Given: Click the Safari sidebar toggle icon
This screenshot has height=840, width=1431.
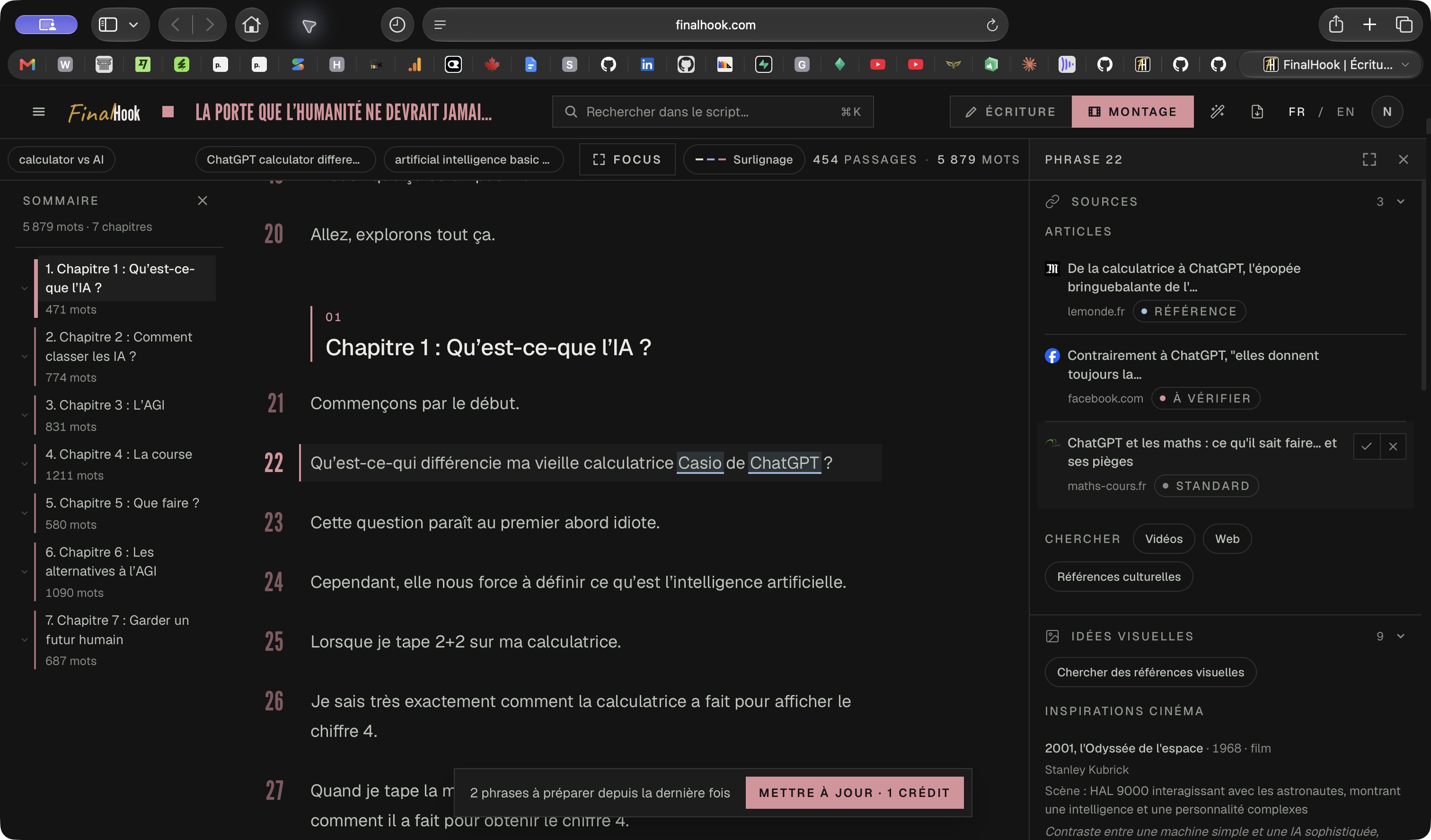Looking at the screenshot, I should coord(108,25).
